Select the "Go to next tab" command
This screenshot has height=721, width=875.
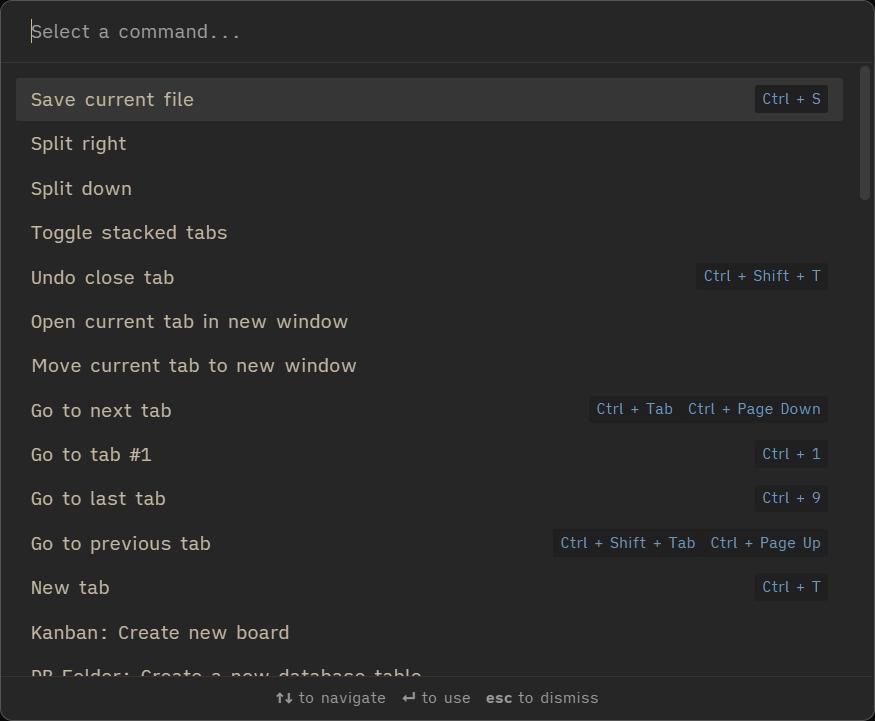point(101,410)
